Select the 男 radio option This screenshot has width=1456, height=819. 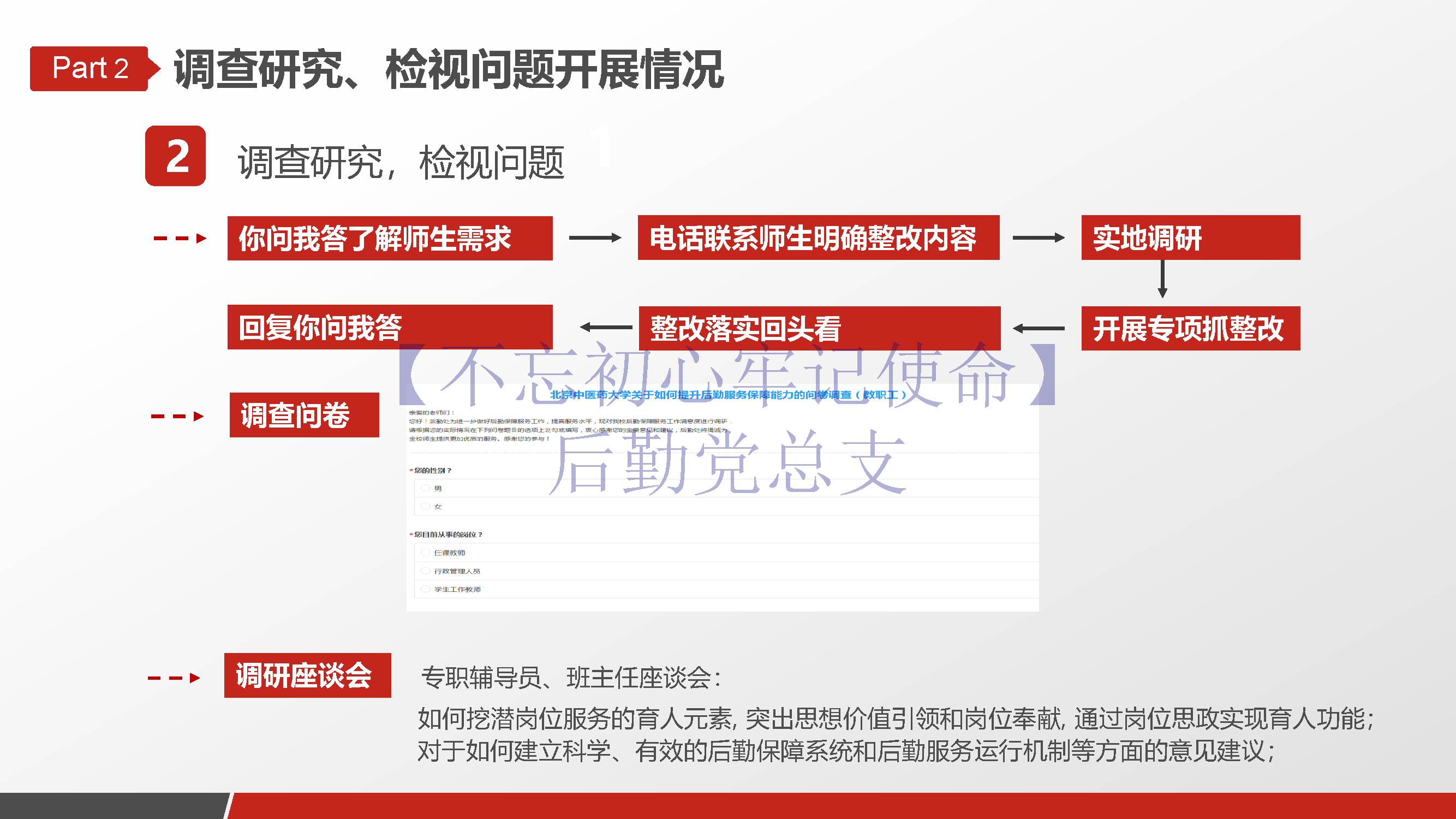click(x=426, y=488)
